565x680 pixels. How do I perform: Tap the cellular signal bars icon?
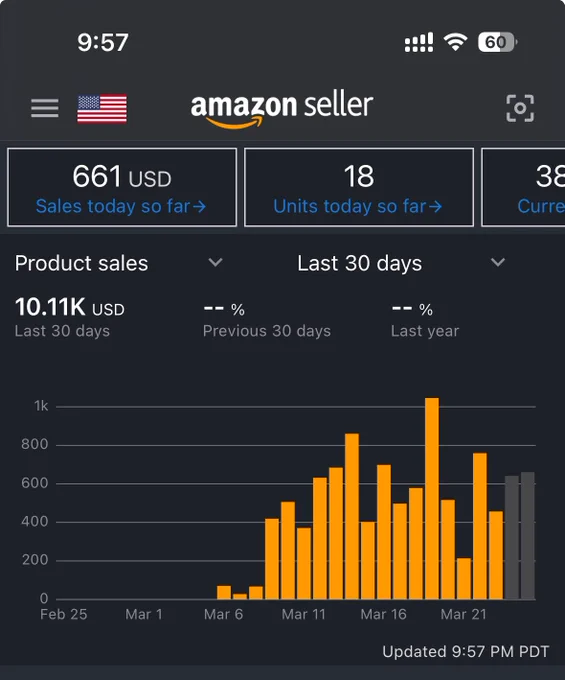point(418,42)
